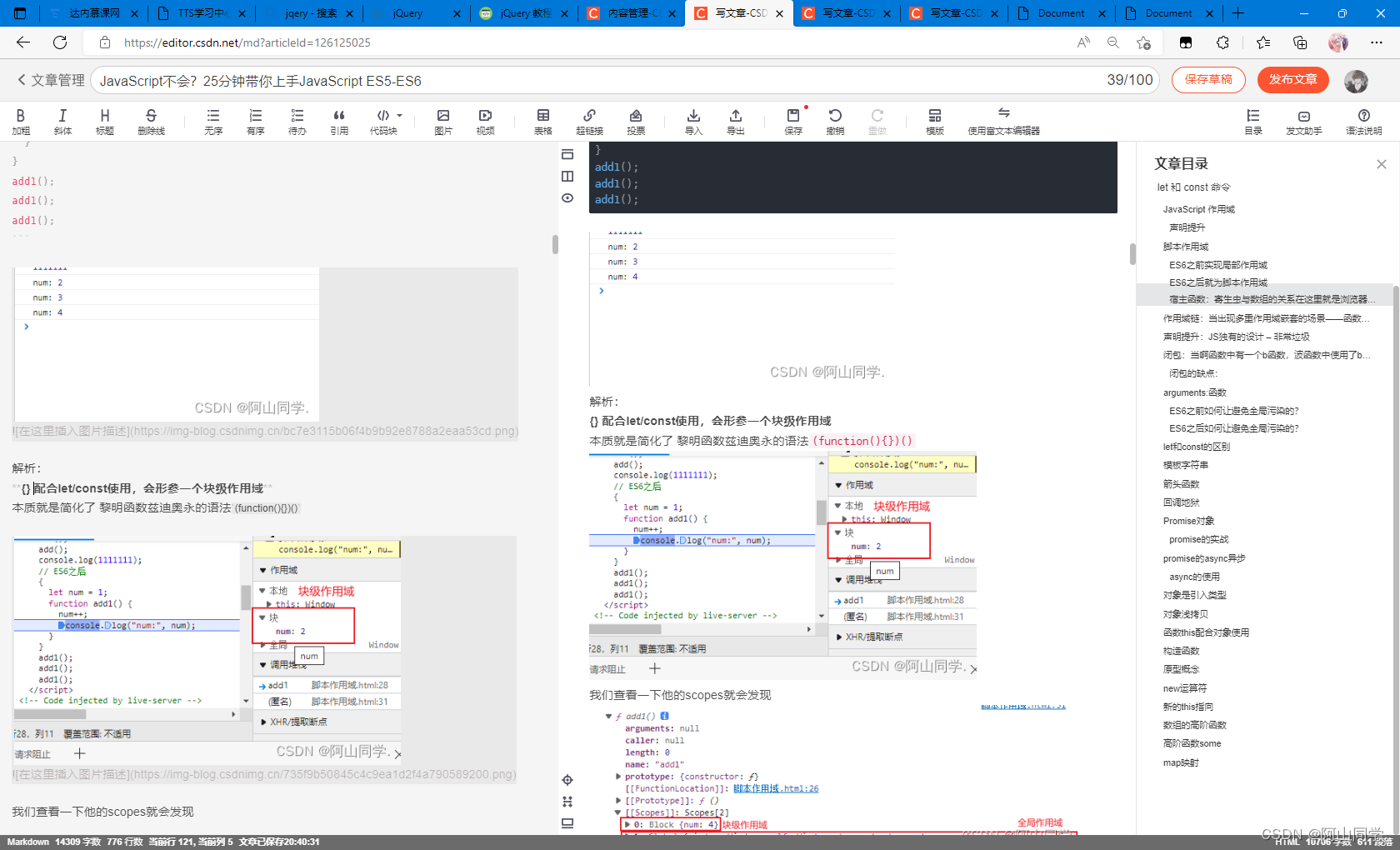Jump to 'Promise对象' outline entry

pyautogui.click(x=1188, y=521)
